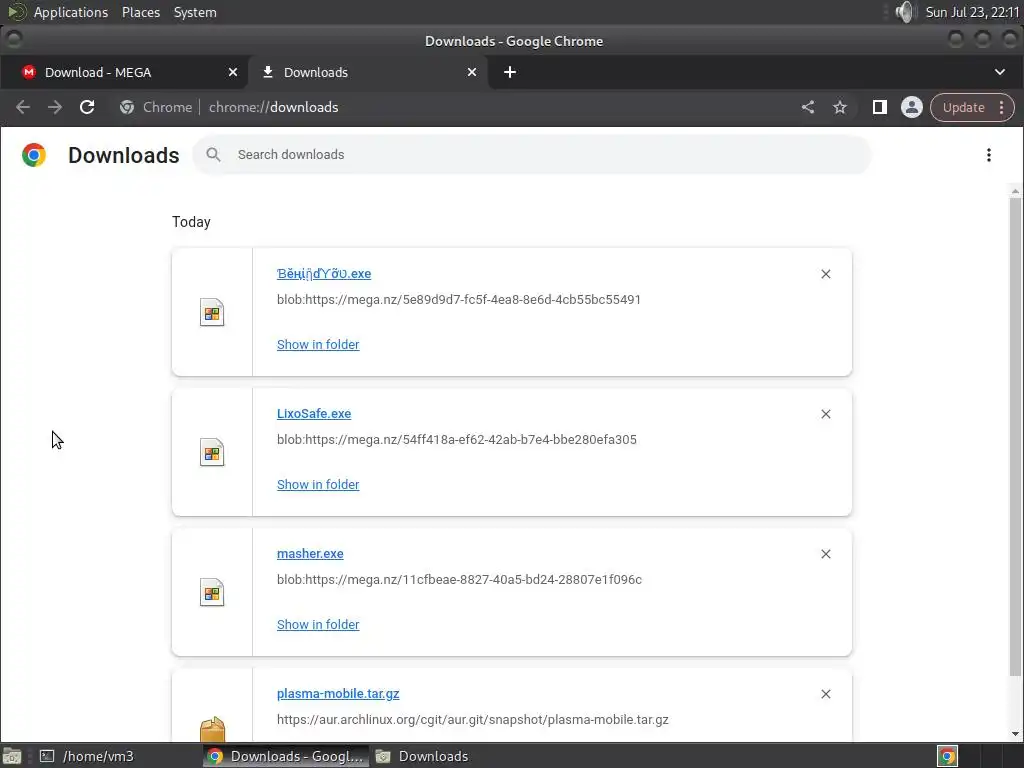This screenshot has height=768, width=1024.
Task: Close the Downloads tab
Action: (472, 72)
